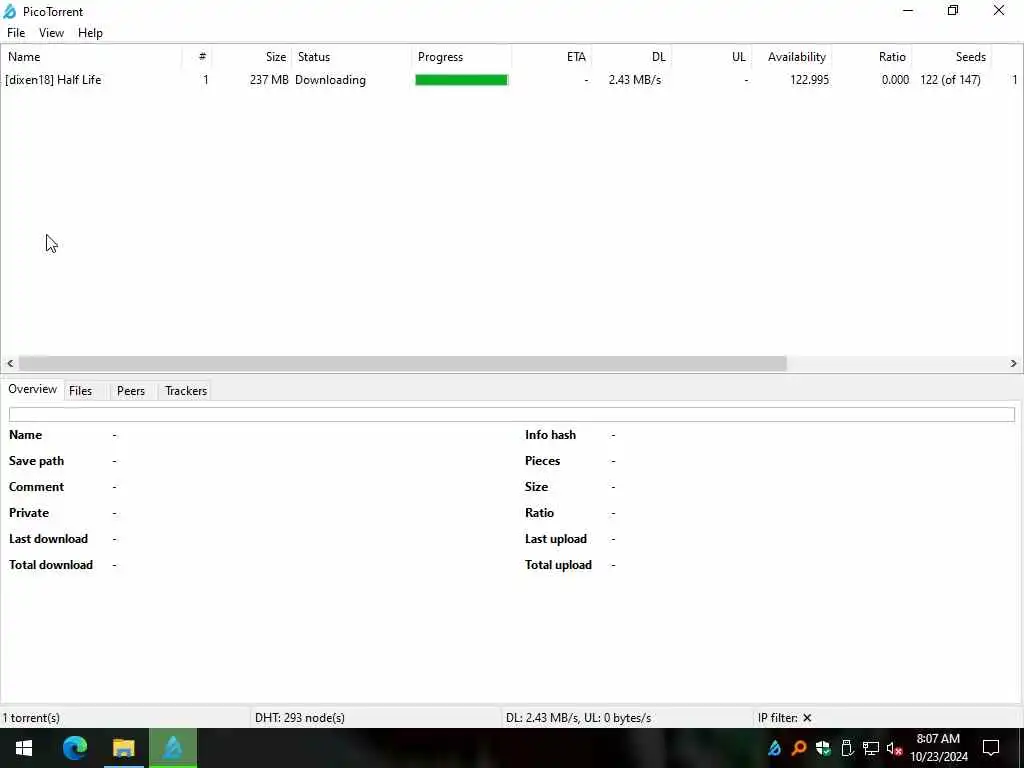
Task: Click the horizontal scrollbar thumb
Action: click(402, 364)
